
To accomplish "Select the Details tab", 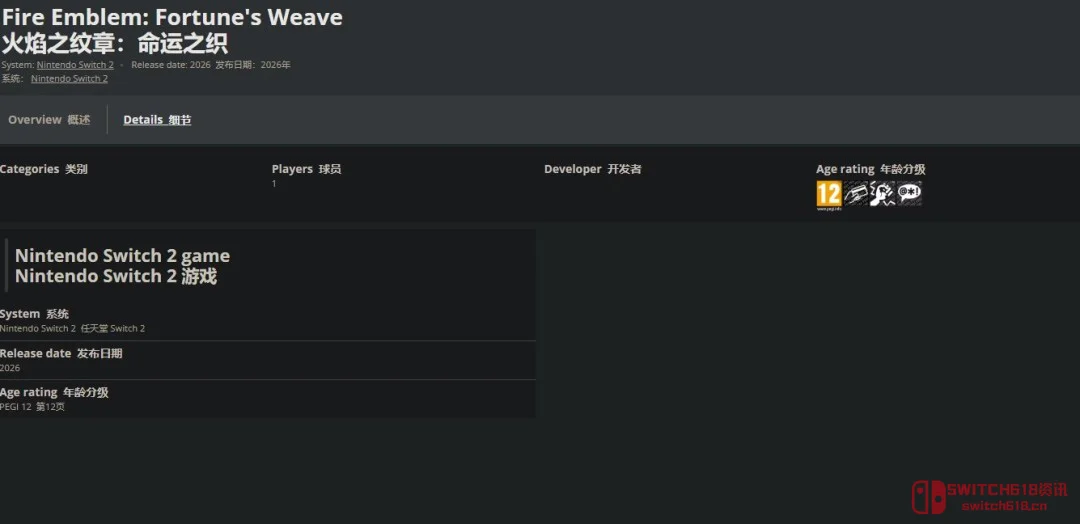I will [x=157, y=120].
